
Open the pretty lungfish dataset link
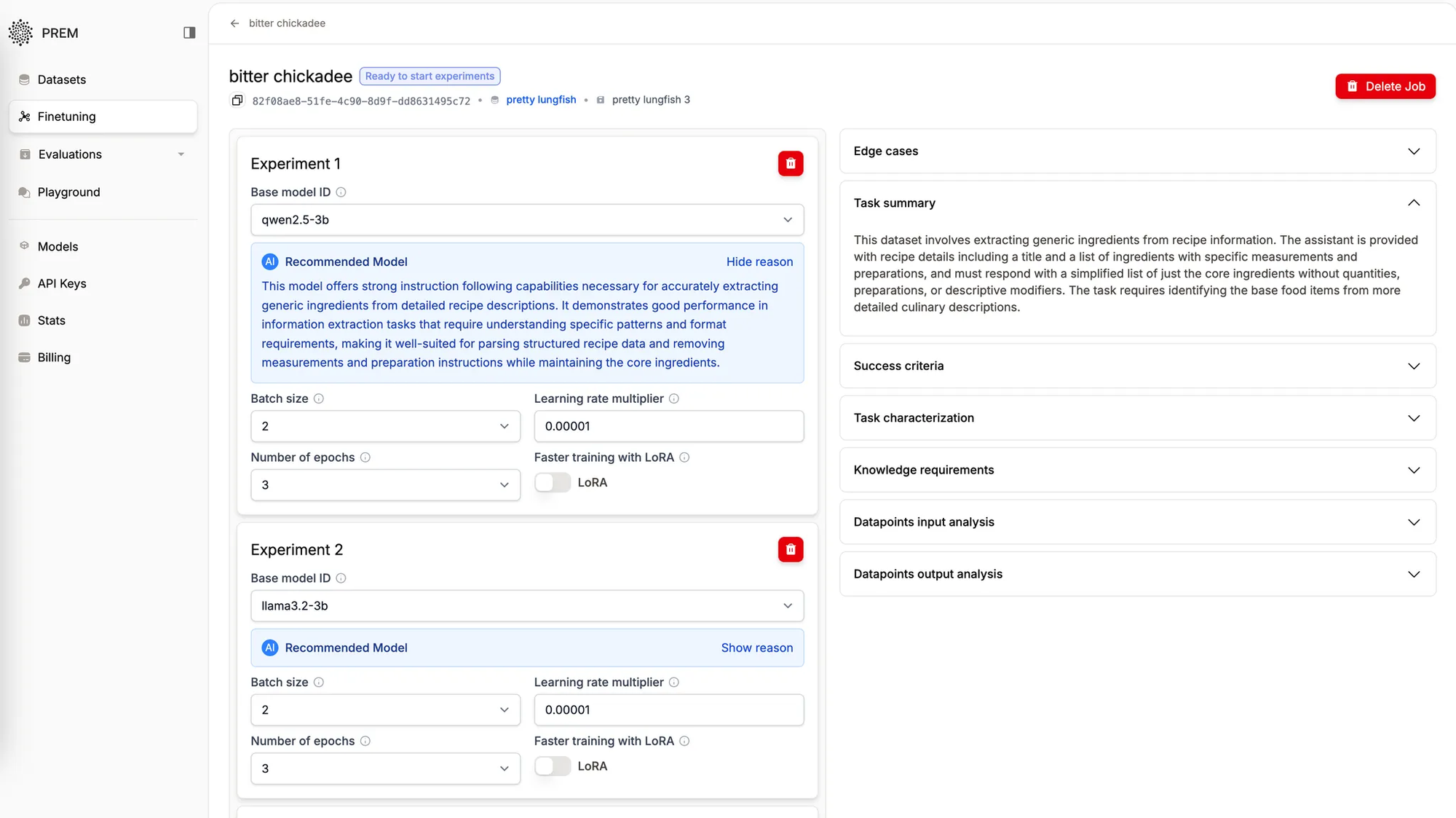click(541, 100)
